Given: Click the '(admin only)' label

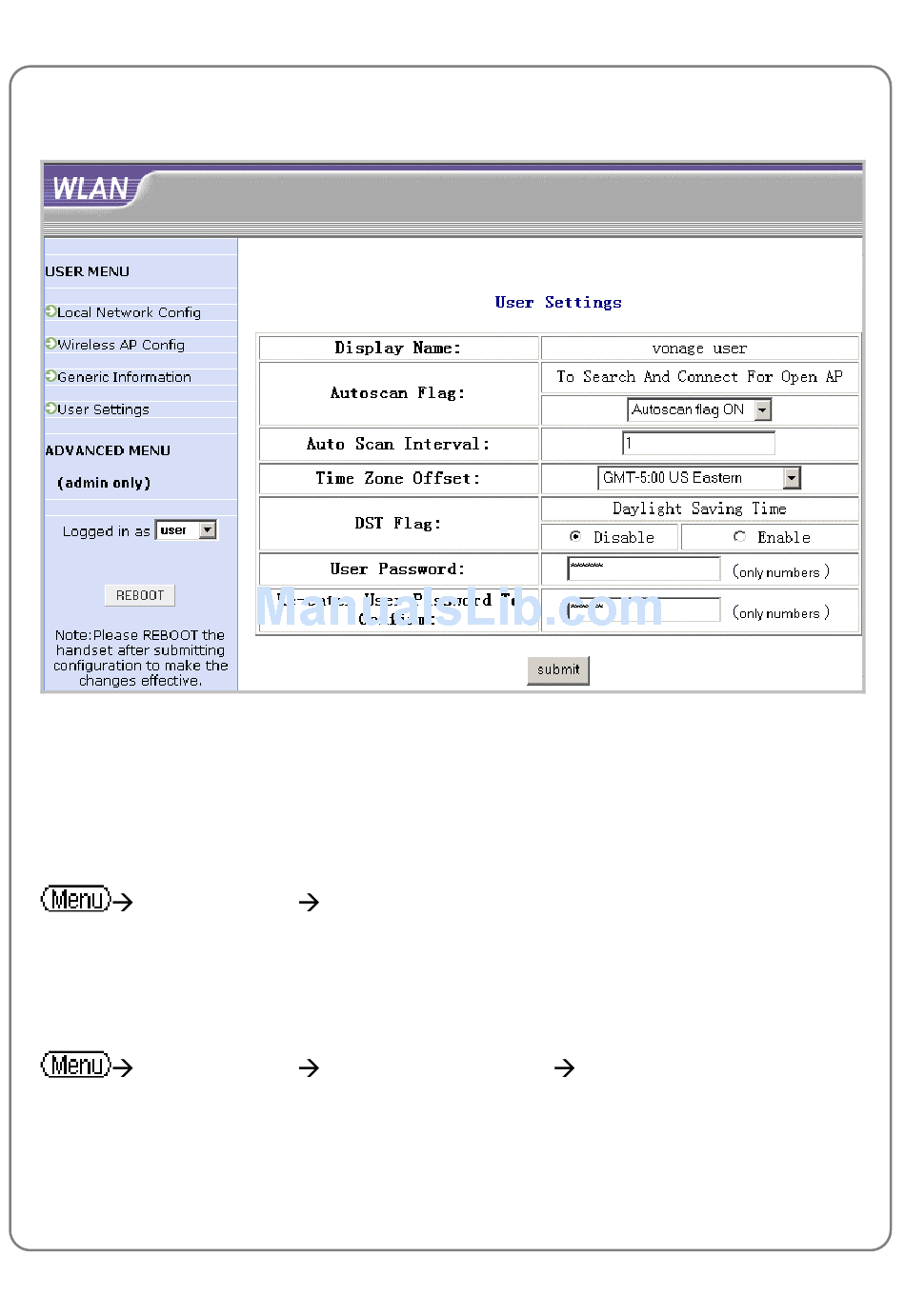Looking at the screenshot, I should (x=104, y=483).
